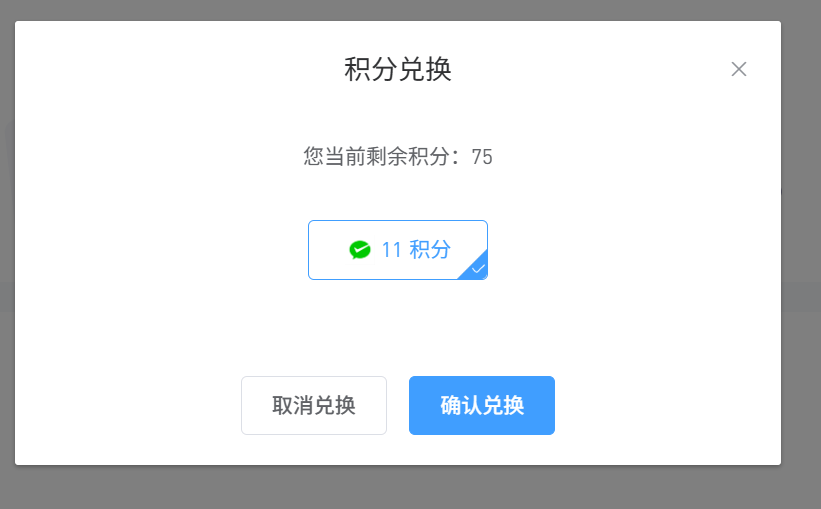The image size is (821, 509).
Task: Click the blank dialog area left of the title
Action: 178,69
